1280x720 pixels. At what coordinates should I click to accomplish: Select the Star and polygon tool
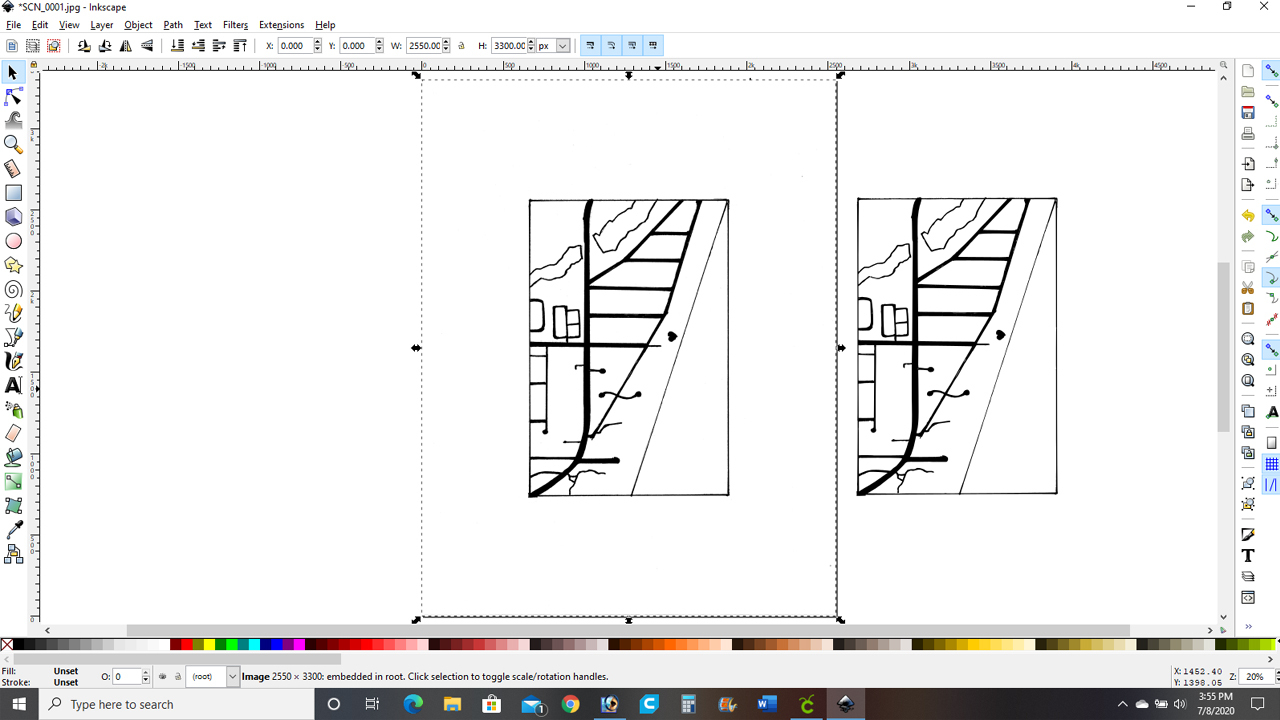14,265
